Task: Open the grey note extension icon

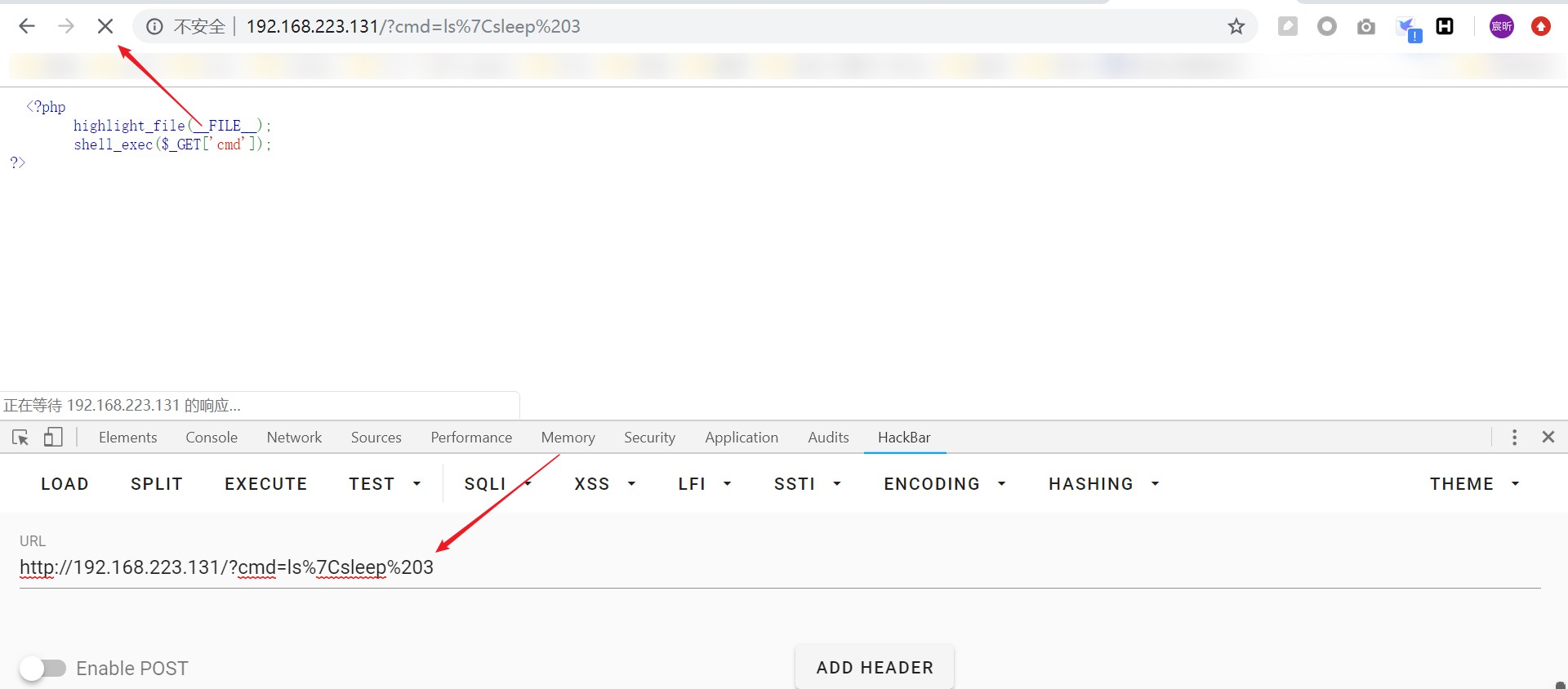Action: tap(1288, 26)
